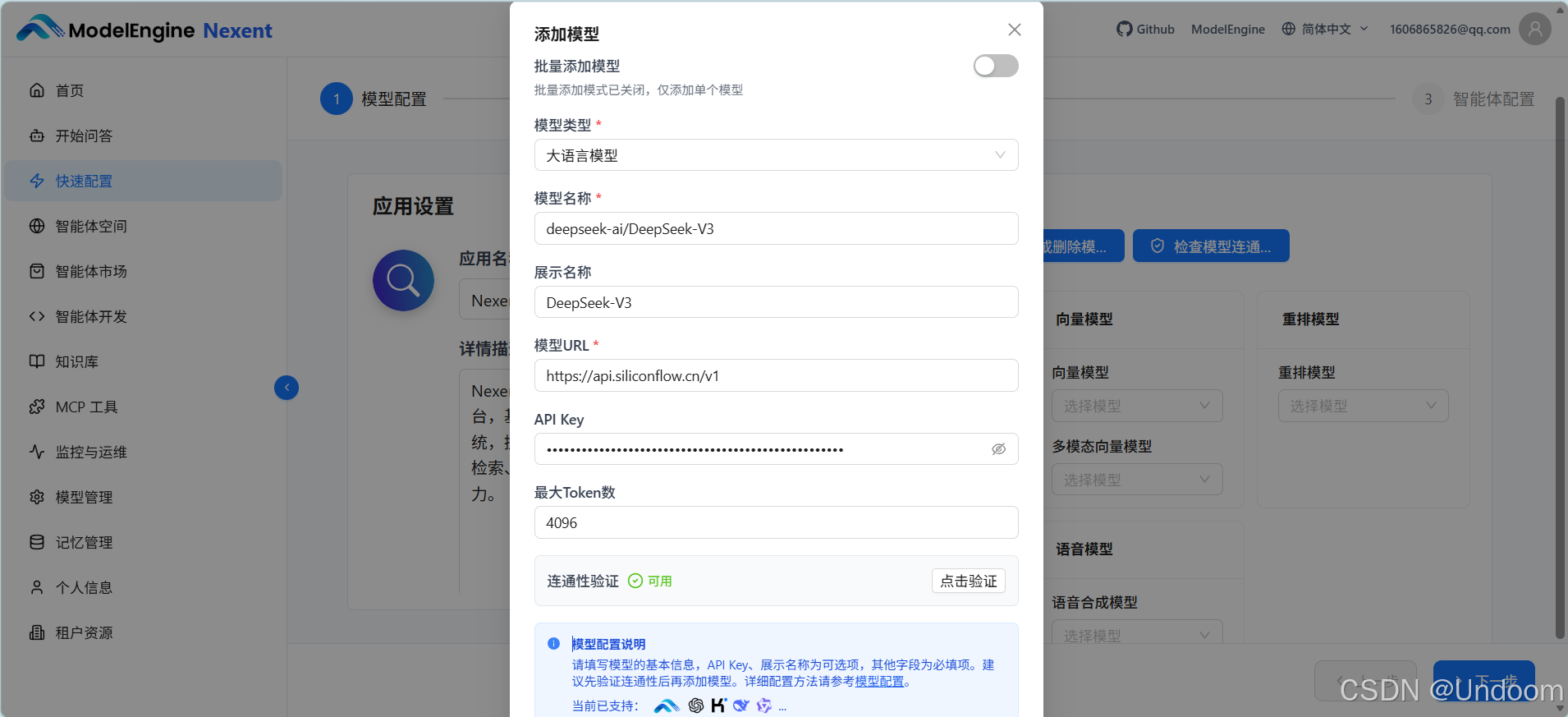The width and height of the screenshot is (1568, 717).
Task: Click the 最大Token数 input field
Action: click(x=776, y=522)
